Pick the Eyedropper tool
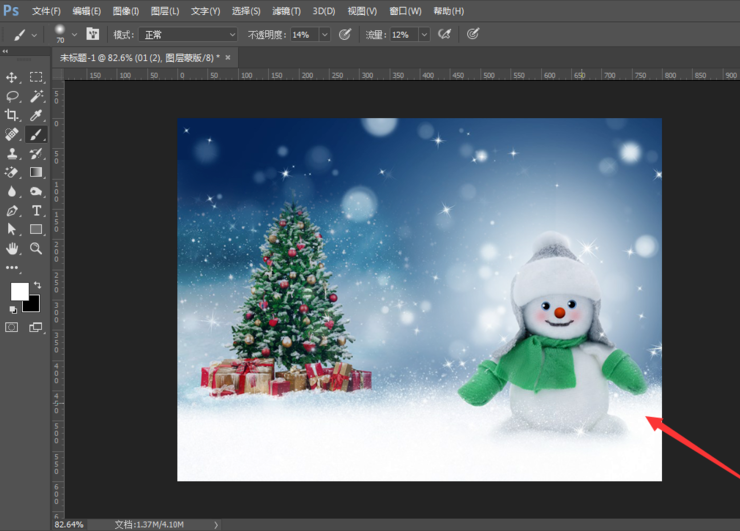Screen dimensions: 740x531 (36, 115)
